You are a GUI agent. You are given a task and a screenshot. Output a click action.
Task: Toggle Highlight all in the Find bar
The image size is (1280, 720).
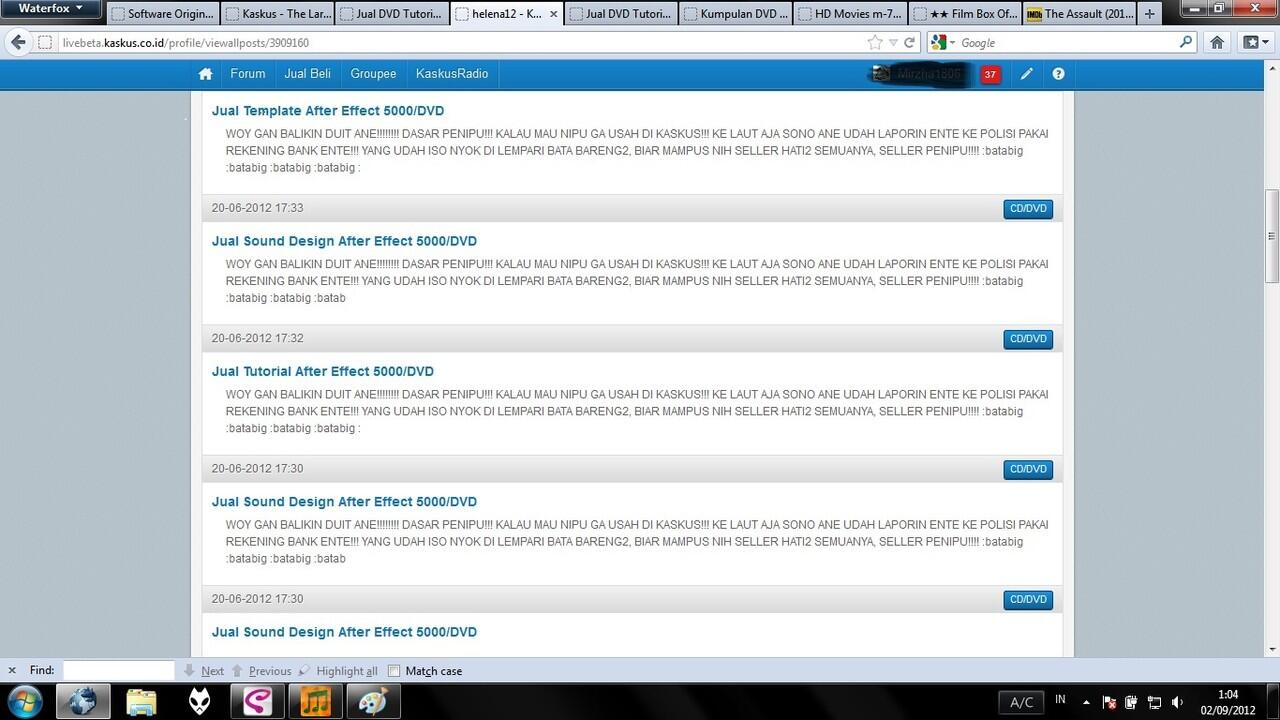(338, 671)
